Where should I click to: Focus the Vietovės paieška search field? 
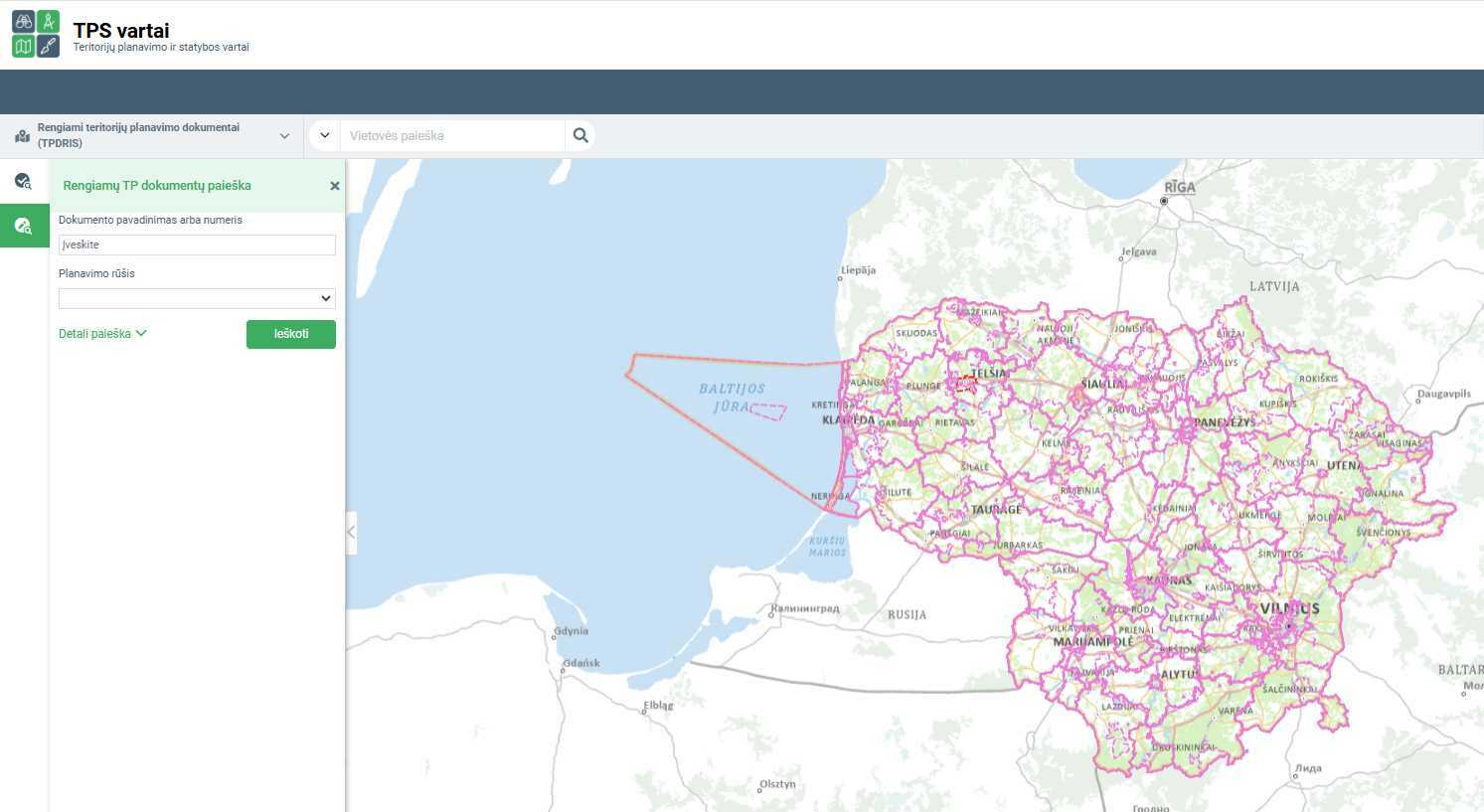(x=452, y=136)
